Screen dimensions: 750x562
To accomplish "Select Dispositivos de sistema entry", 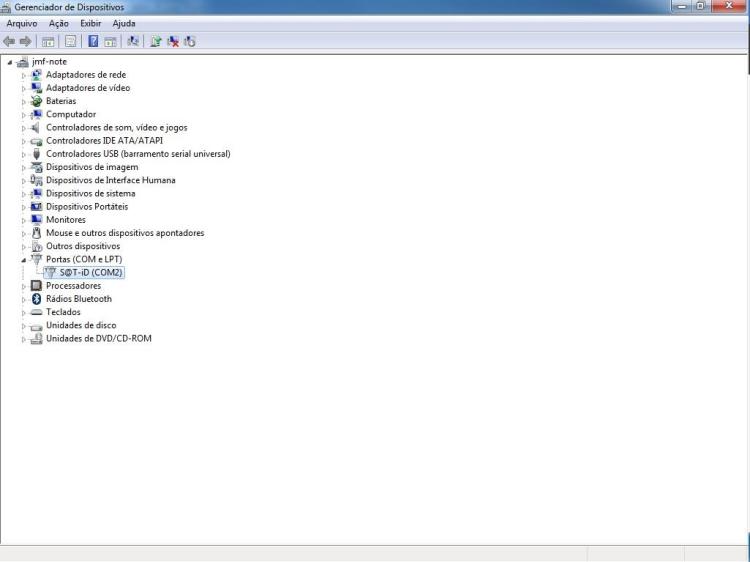I will [x=90, y=194].
